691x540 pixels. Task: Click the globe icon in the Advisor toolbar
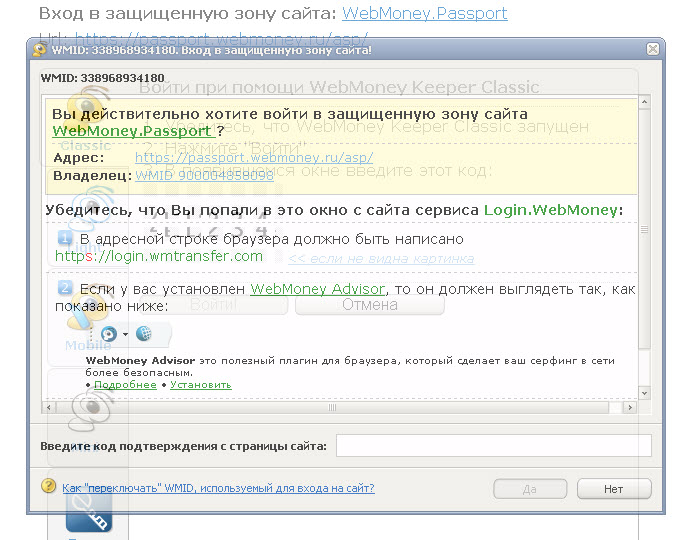(x=144, y=334)
